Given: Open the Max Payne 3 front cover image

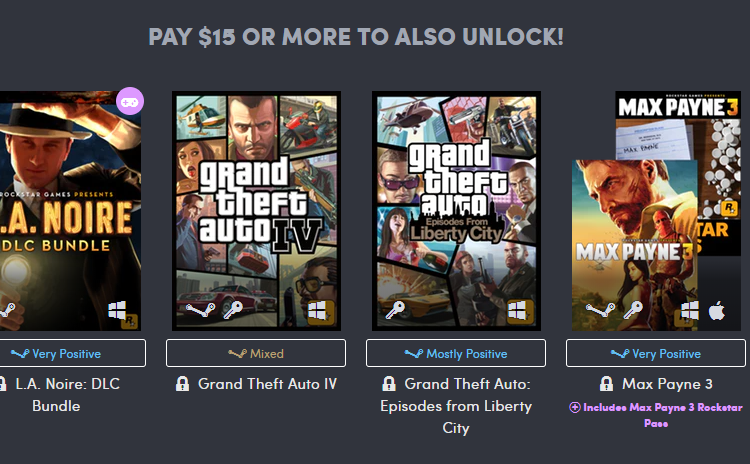Looking at the screenshot, I should pyautogui.click(x=635, y=245).
